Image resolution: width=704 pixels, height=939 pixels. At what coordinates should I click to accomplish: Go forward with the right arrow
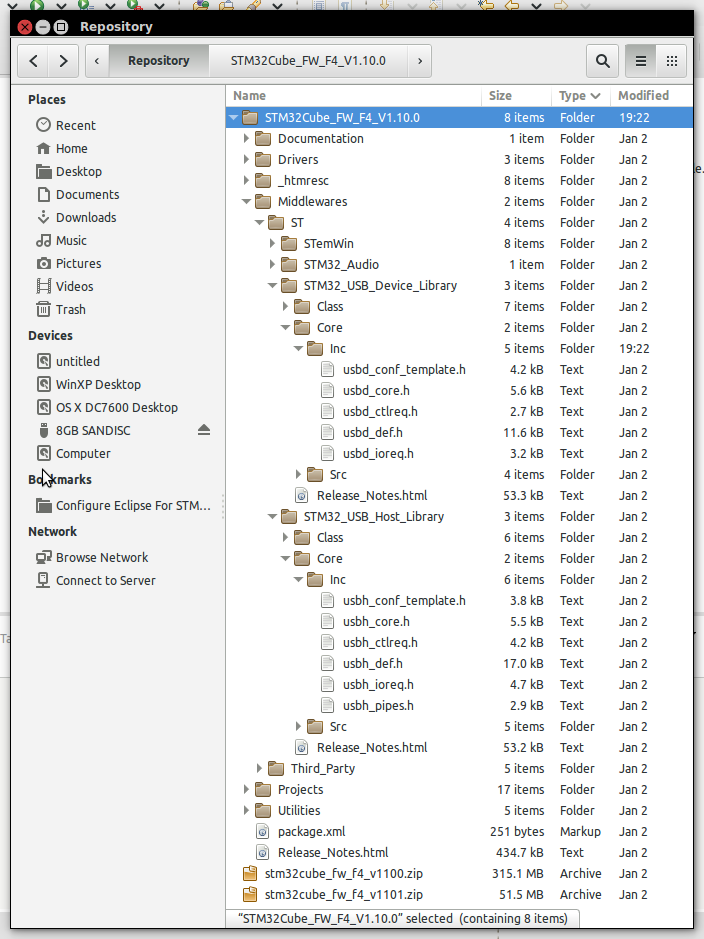[x=63, y=61]
